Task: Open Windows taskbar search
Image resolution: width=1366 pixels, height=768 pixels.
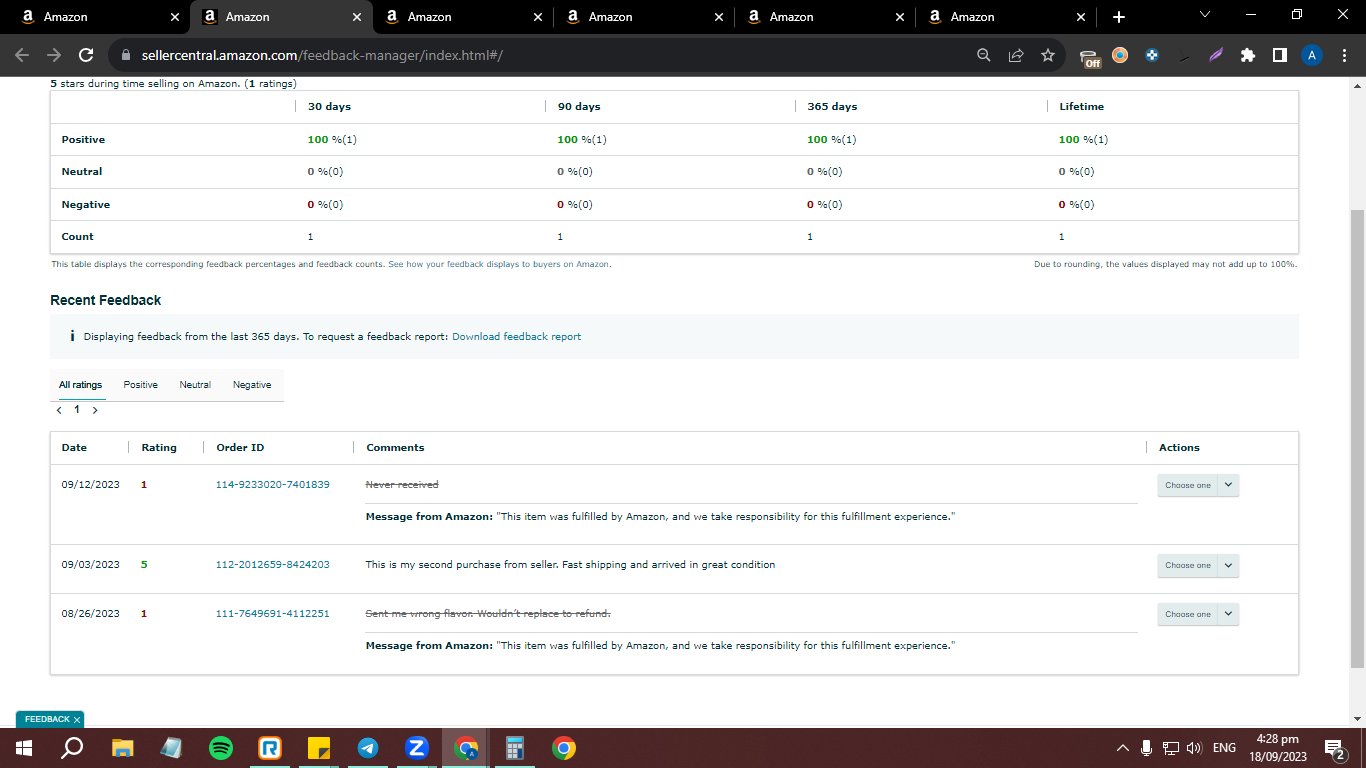Action: click(x=72, y=747)
